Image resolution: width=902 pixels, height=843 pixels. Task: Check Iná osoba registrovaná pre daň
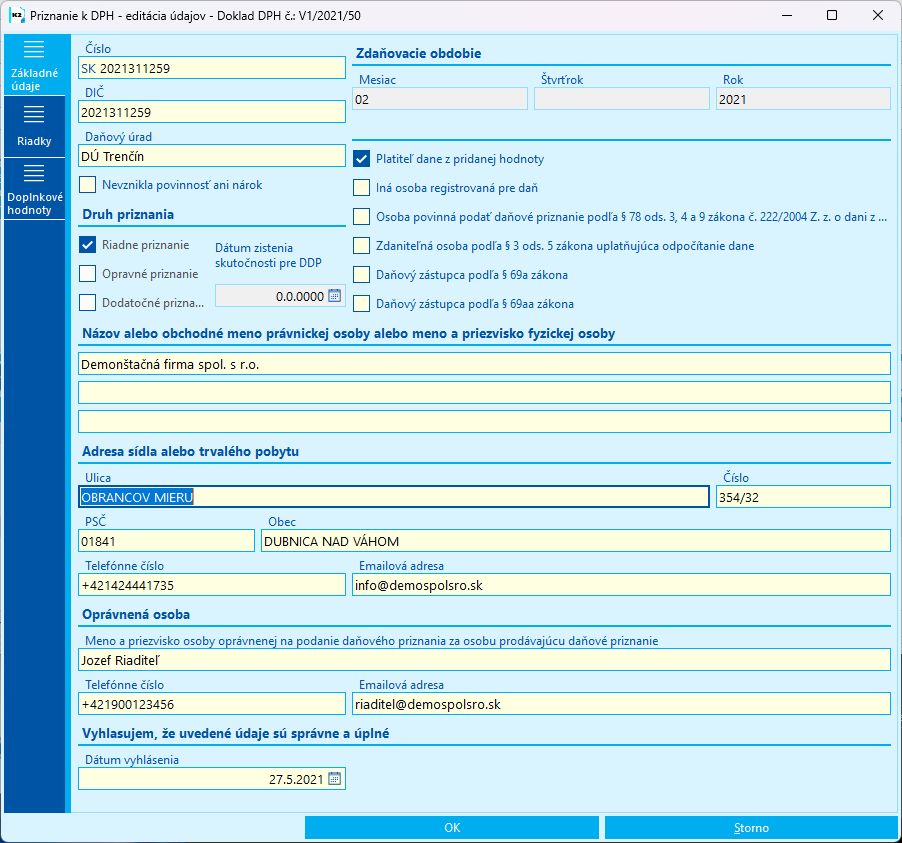pyautogui.click(x=361, y=188)
